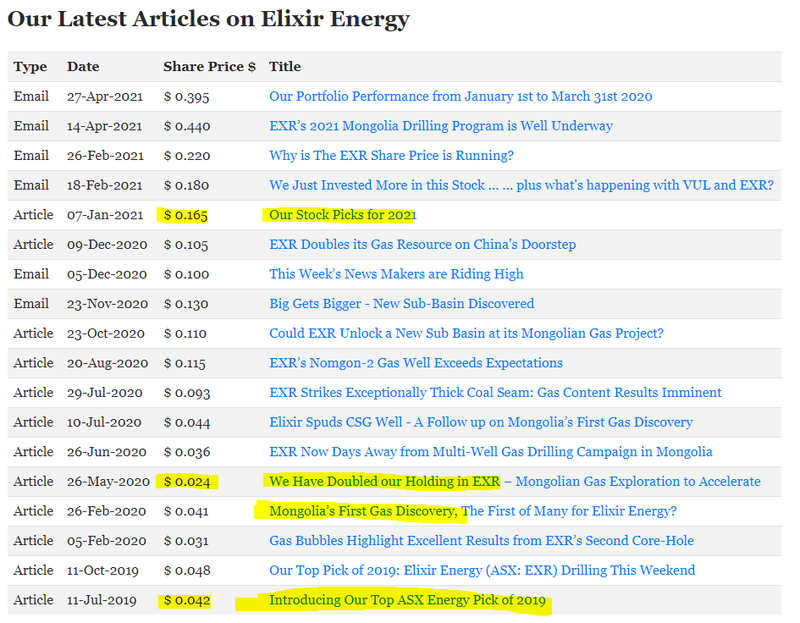Screen dimensions: 800x623
Task: Click the share price '$ 0.036'
Action: tap(187, 452)
